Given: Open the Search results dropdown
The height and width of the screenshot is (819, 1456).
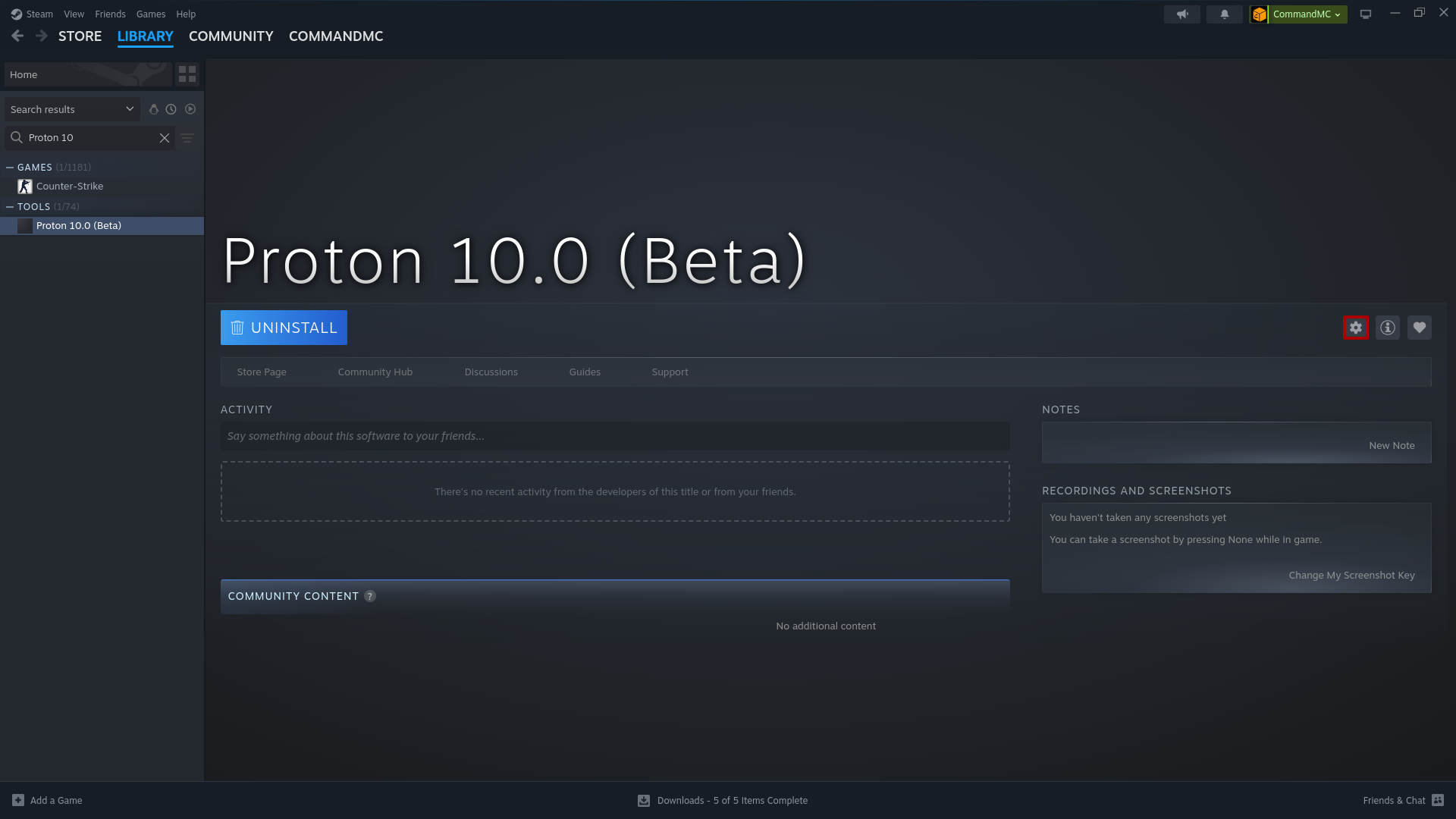Looking at the screenshot, I should 72,109.
